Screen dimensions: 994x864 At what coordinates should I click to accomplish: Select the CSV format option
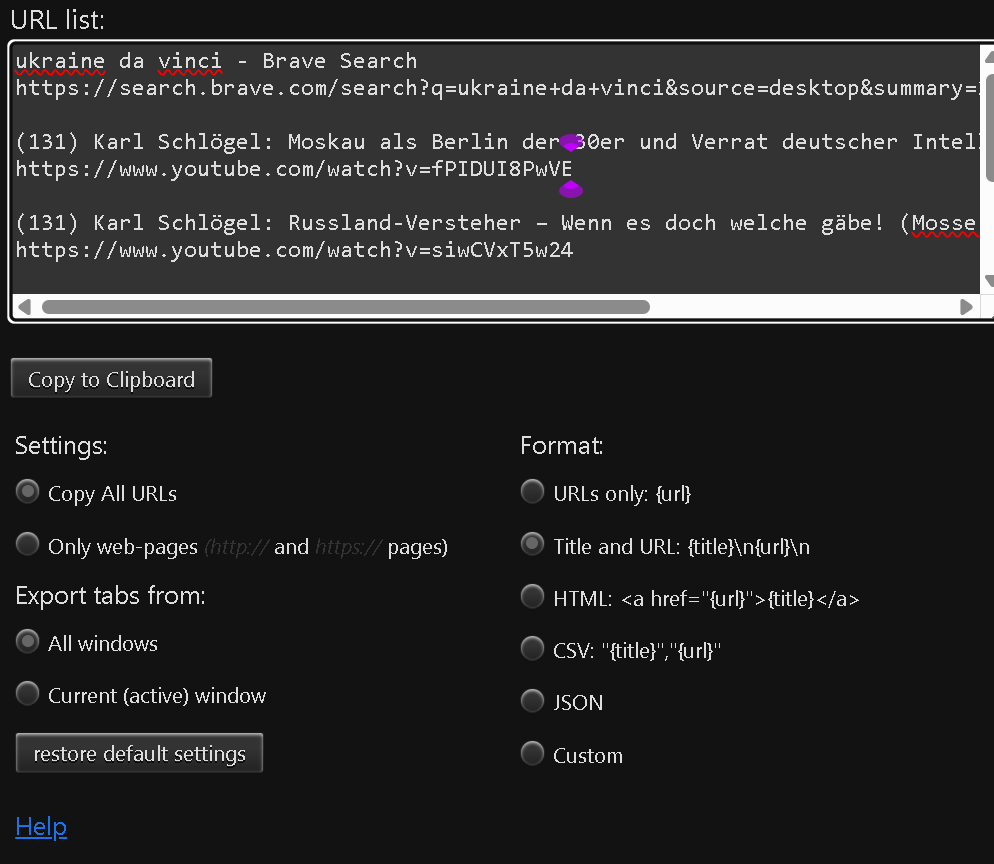(x=533, y=650)
